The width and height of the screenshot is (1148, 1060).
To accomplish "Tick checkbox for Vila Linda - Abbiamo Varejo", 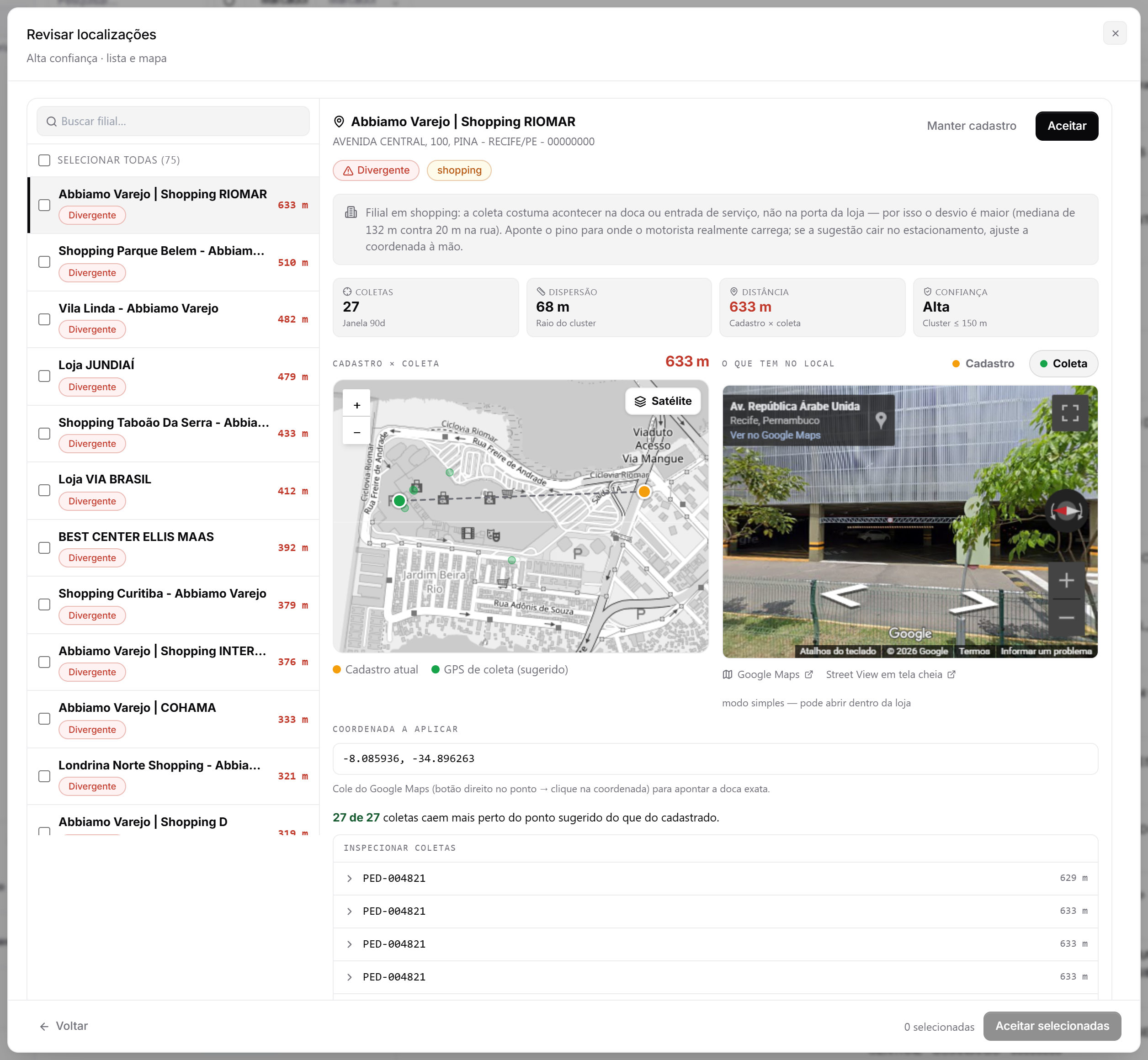I will coord(44,319).
